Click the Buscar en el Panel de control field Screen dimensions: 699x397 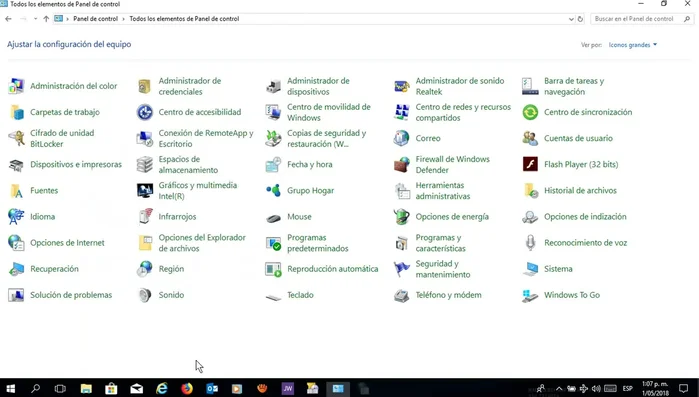[x=642, y=19]
